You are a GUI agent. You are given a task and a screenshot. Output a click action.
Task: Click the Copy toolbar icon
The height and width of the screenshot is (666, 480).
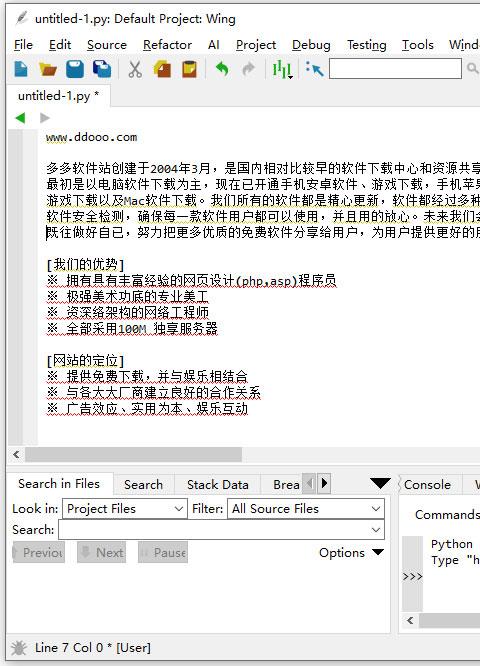coord(162,69)
